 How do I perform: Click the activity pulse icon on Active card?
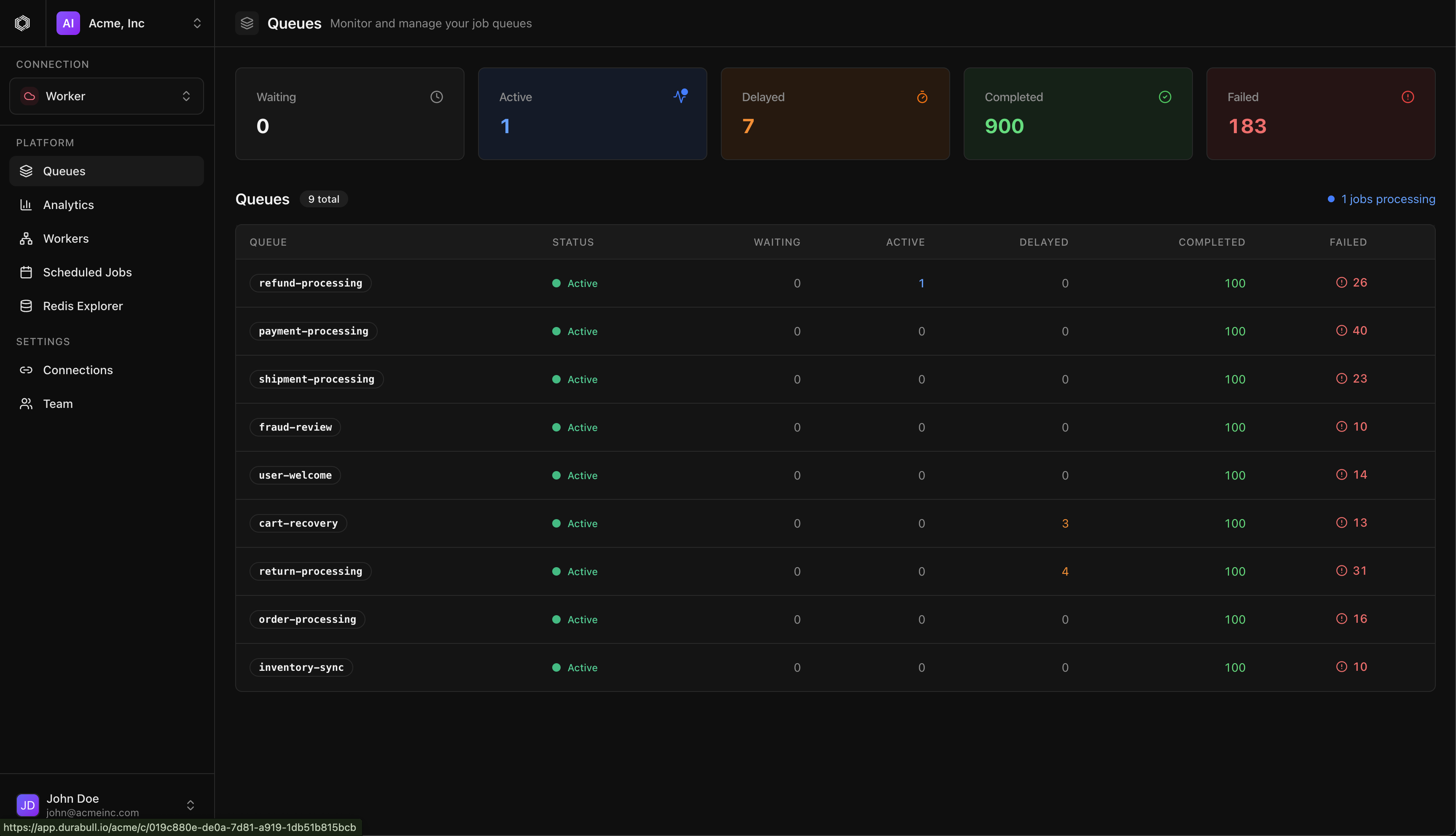(x=680, y=96)
